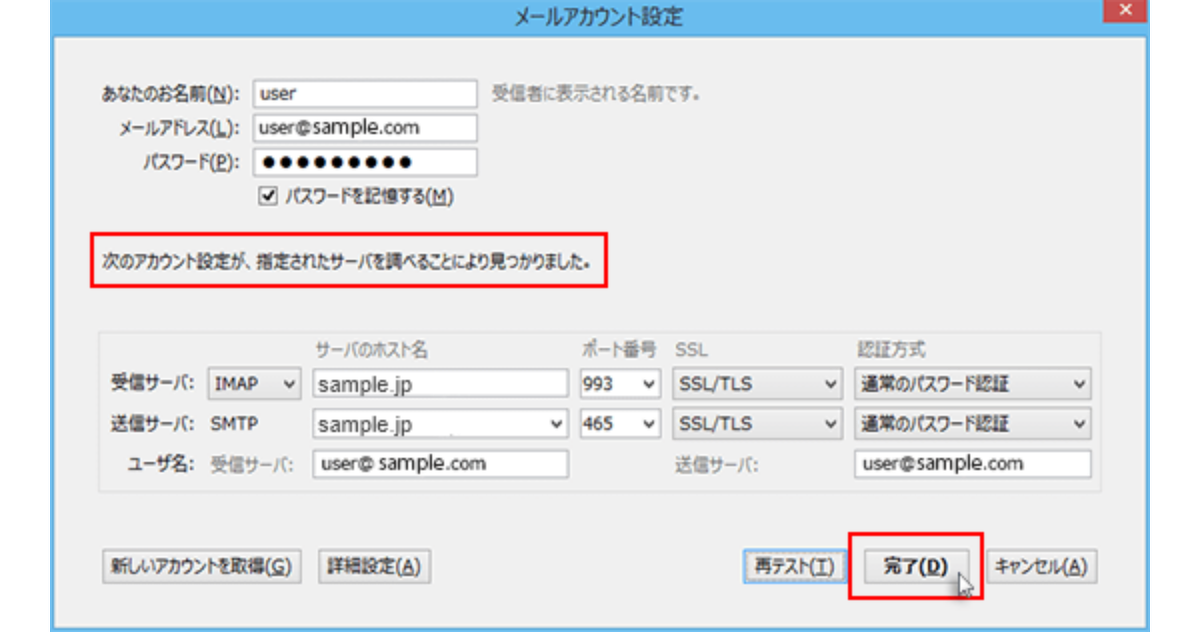Click 新しいアカウントを取得 button
This screenshot has height=632, width=1200.
199,566
